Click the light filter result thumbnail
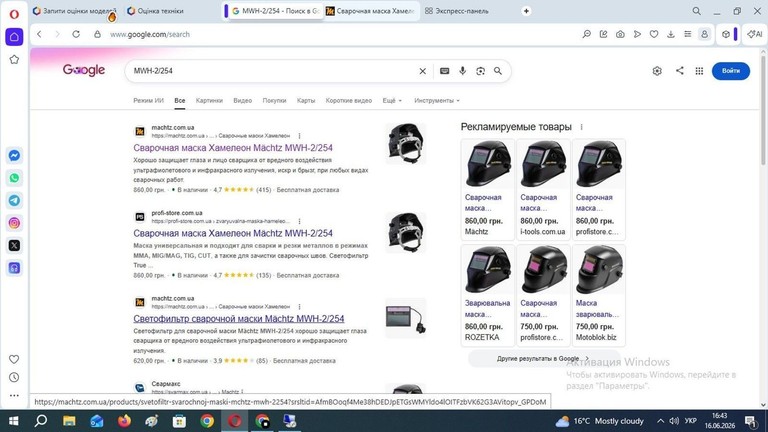Viewport: 768px width, 432px height. [x=405, y=318]
